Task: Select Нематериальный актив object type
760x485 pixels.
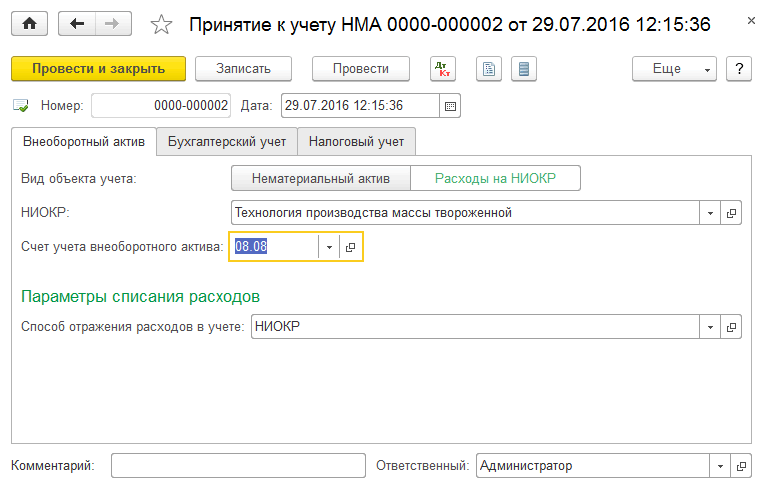Action: click(321, 178)
